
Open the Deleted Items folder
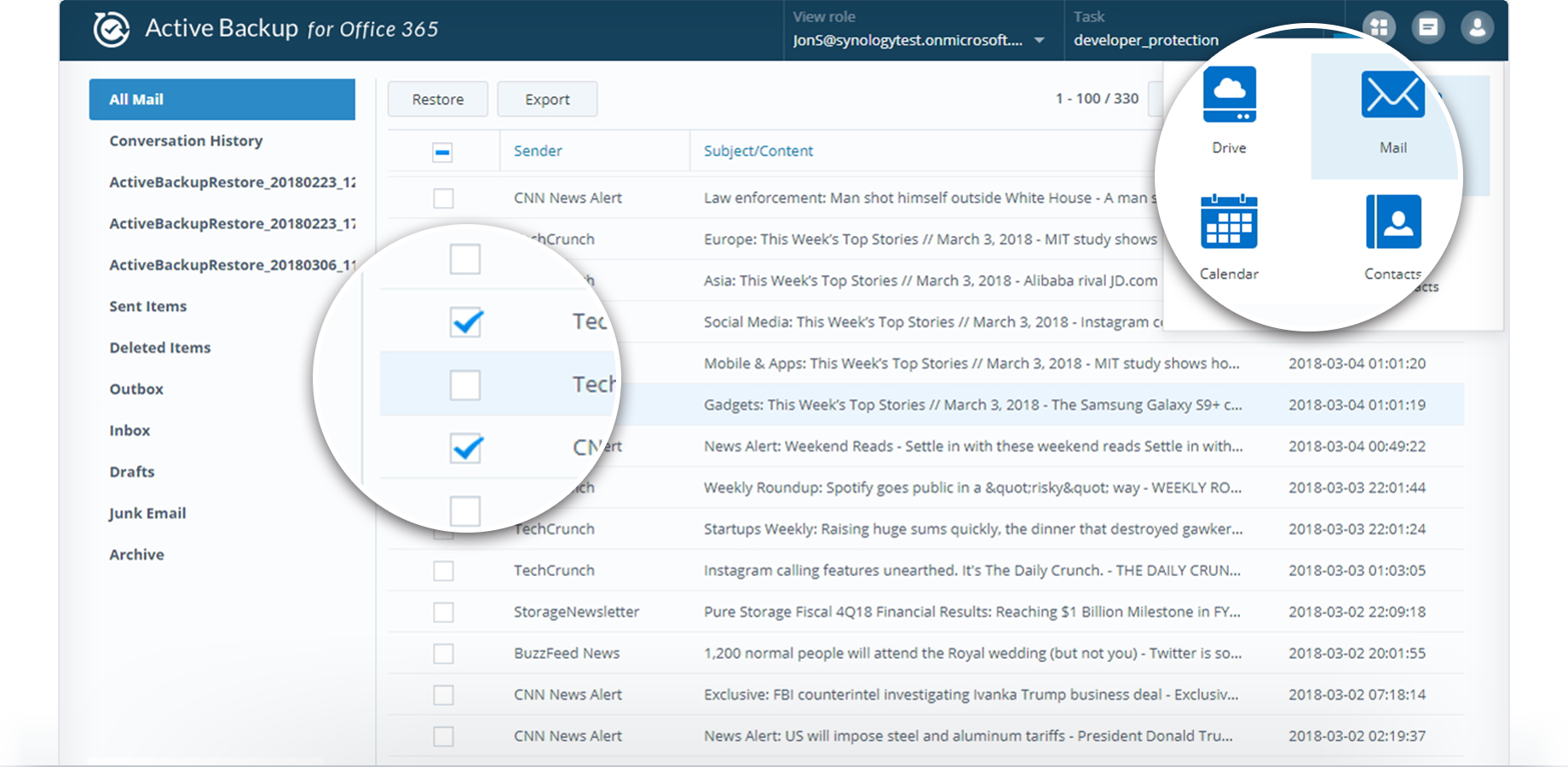tap(159, 348)
